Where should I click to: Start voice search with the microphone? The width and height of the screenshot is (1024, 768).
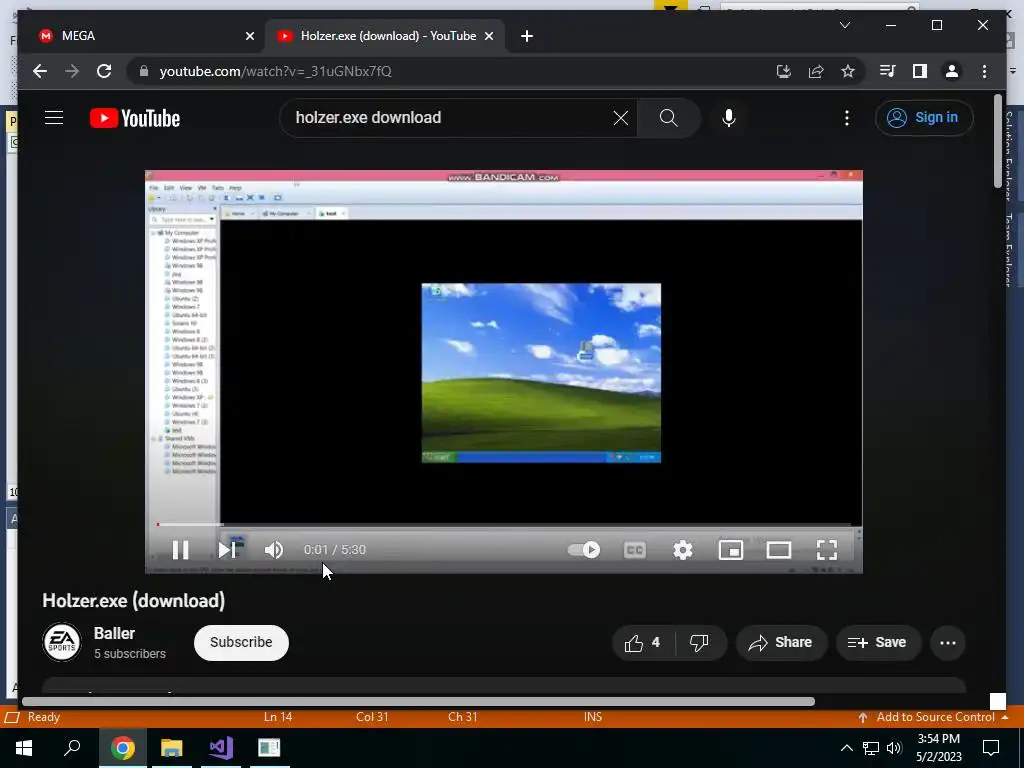[729, 118]
